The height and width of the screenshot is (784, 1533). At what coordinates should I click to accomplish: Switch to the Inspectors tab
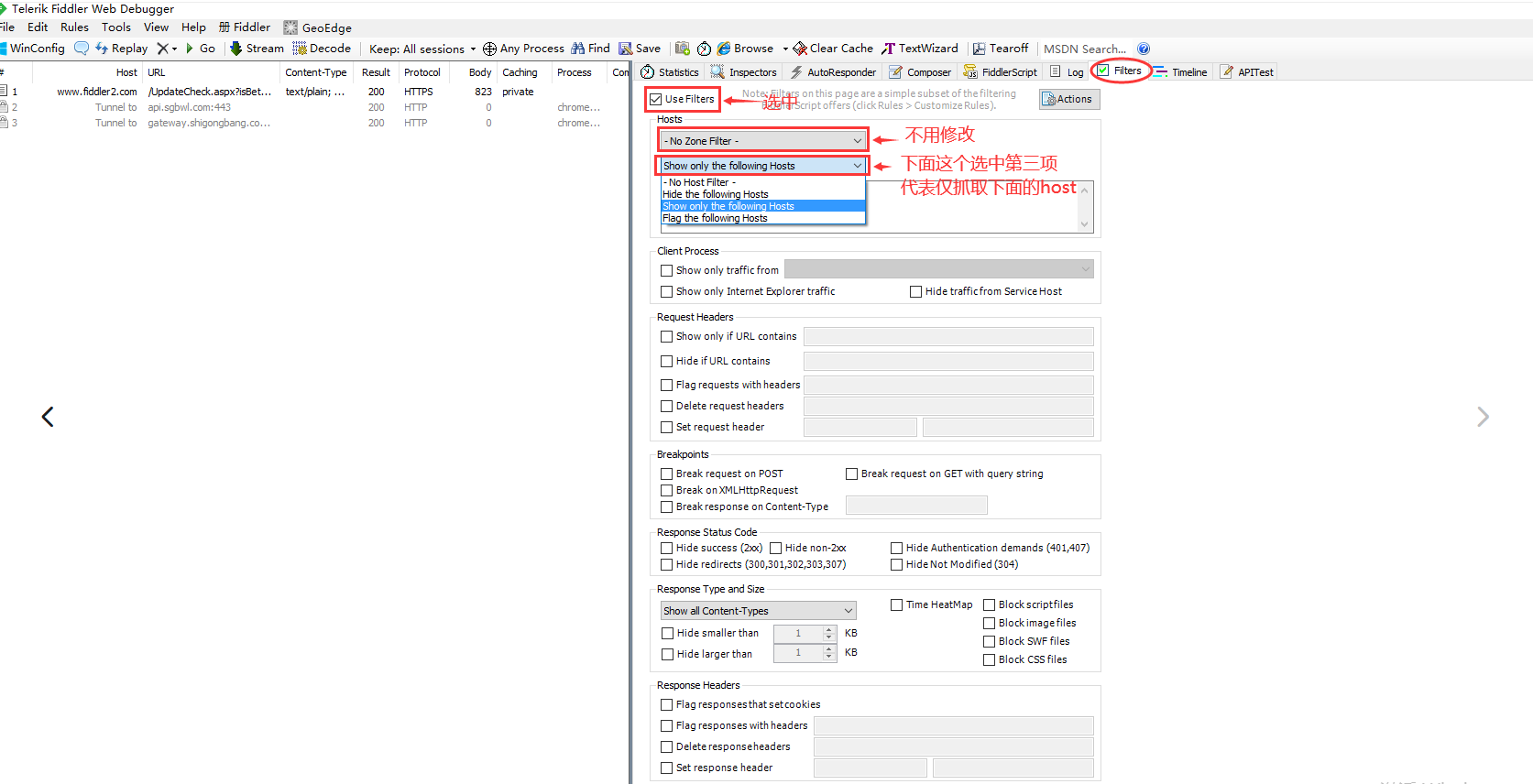tap(744, 72)
